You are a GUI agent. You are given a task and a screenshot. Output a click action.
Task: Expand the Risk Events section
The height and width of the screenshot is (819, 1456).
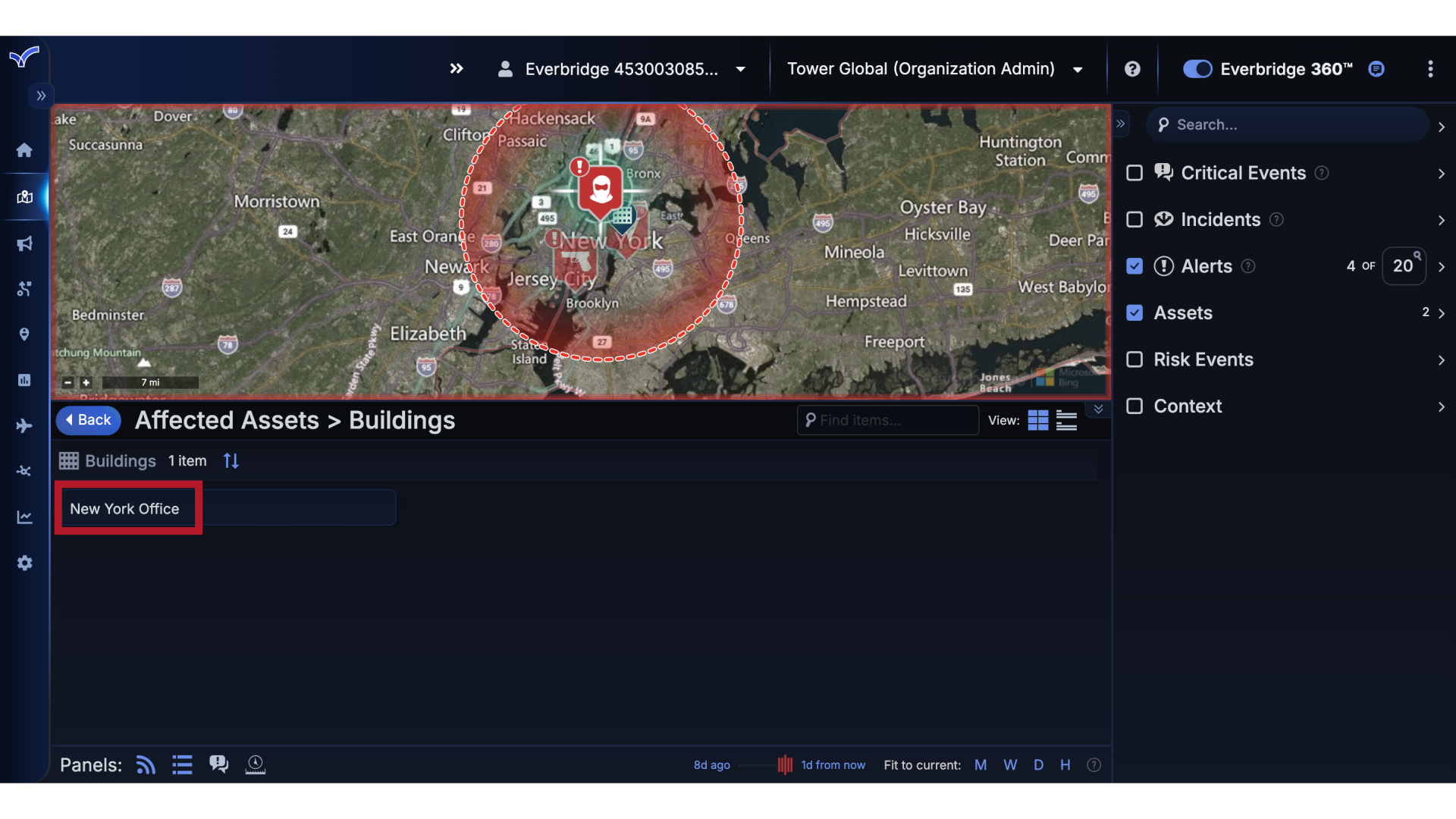(x=1442, y=360)
